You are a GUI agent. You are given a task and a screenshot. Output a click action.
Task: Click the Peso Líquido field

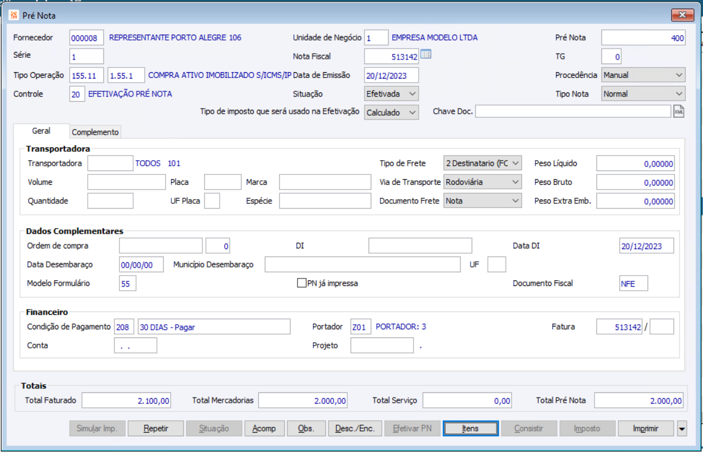click(635, 163)
